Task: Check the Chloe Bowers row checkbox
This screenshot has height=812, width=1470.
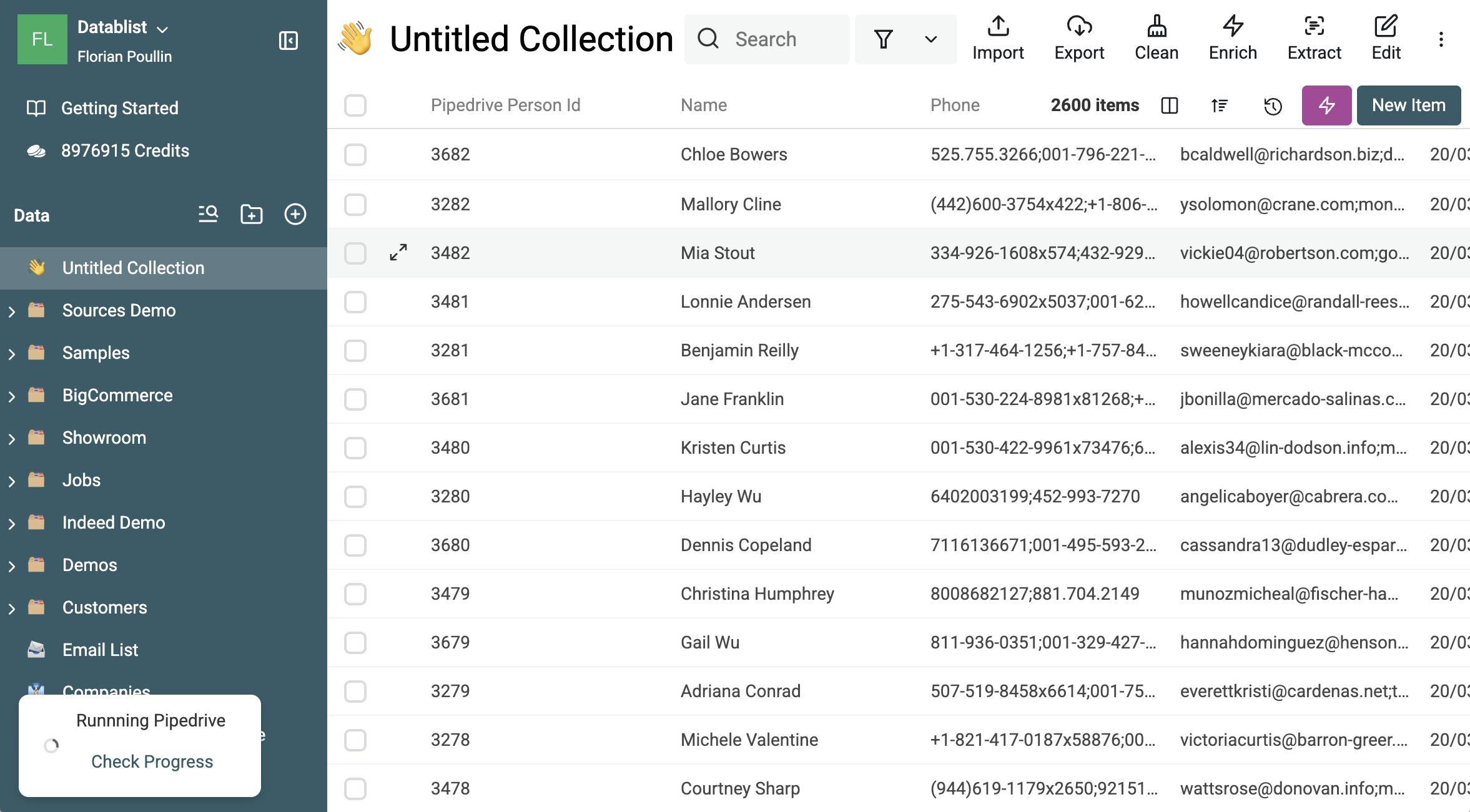Action: (355, 155)
